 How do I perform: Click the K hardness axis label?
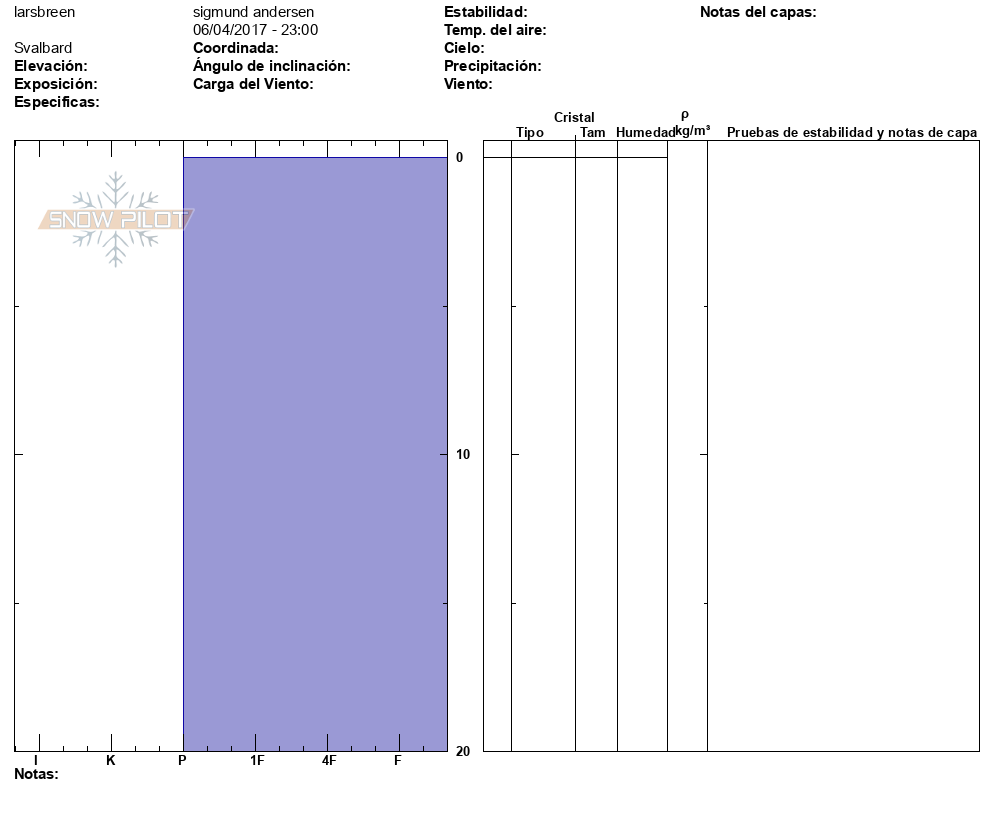pos(111,761)
